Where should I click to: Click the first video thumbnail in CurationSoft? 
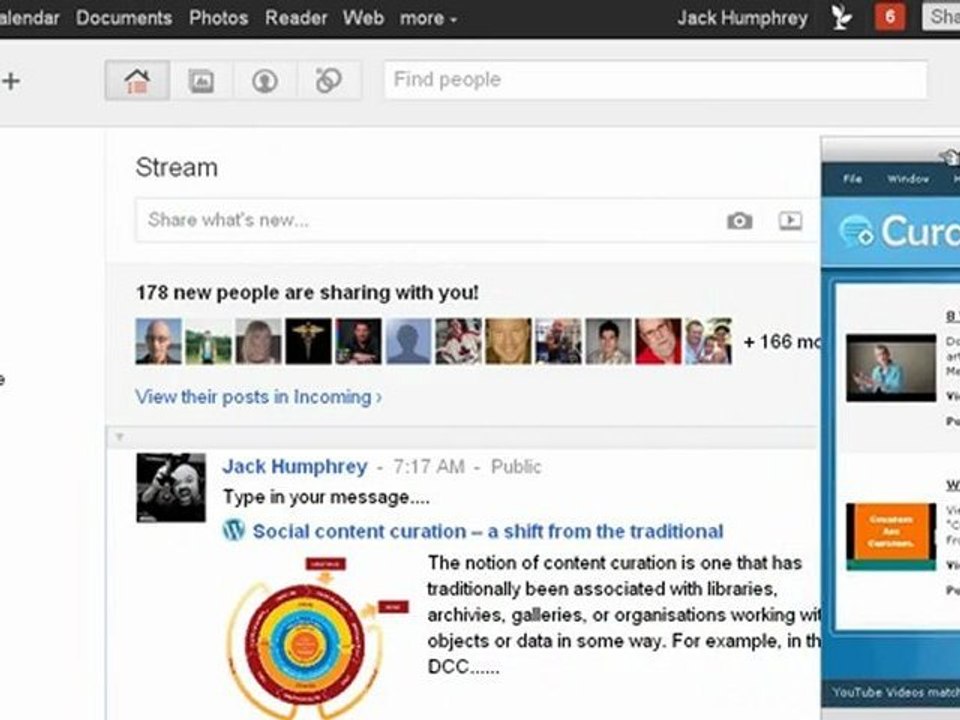[x=891, y=368]
